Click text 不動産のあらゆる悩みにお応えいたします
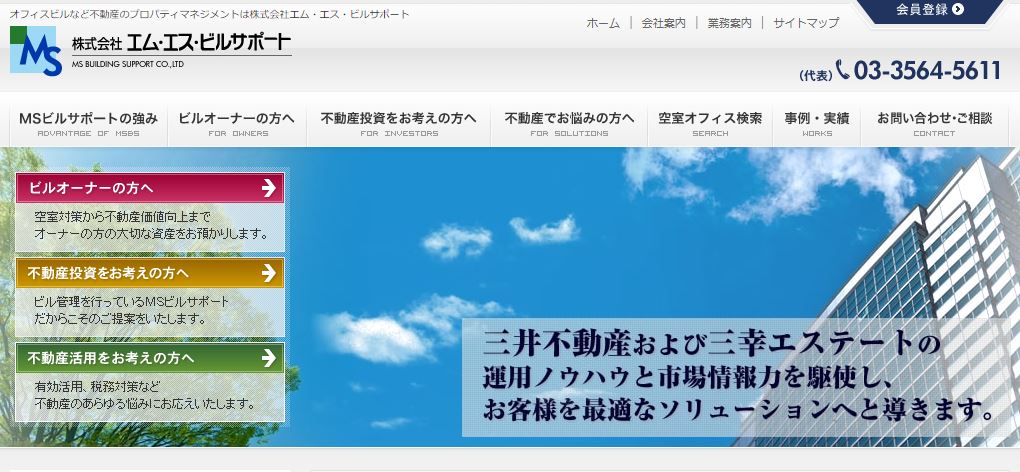This screenshot has width=1020, height=472. tap(144, 404)
